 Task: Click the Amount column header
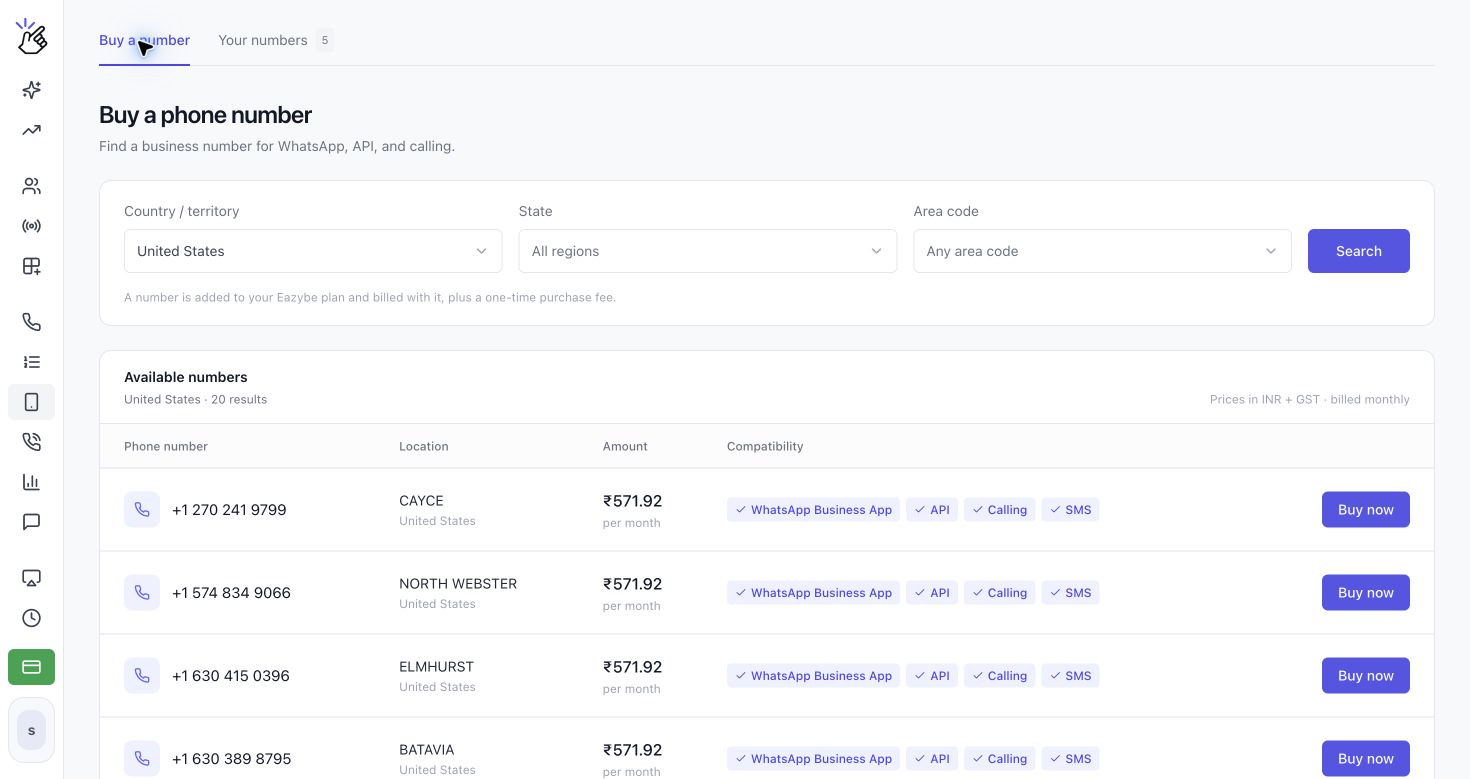[x=625, y=446]
